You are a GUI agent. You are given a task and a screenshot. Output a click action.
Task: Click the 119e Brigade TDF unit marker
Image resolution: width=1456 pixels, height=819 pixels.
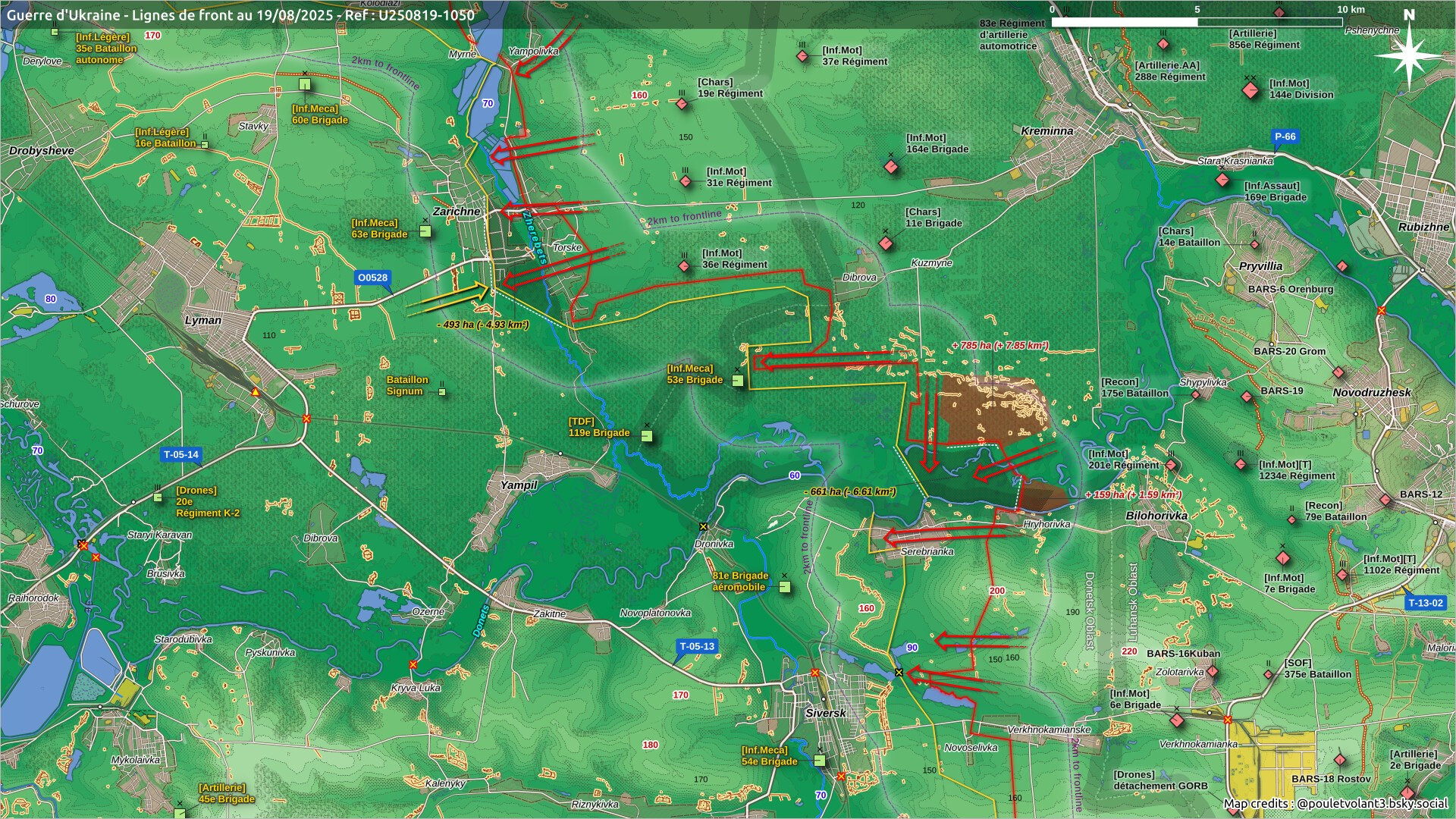[646, 436]
